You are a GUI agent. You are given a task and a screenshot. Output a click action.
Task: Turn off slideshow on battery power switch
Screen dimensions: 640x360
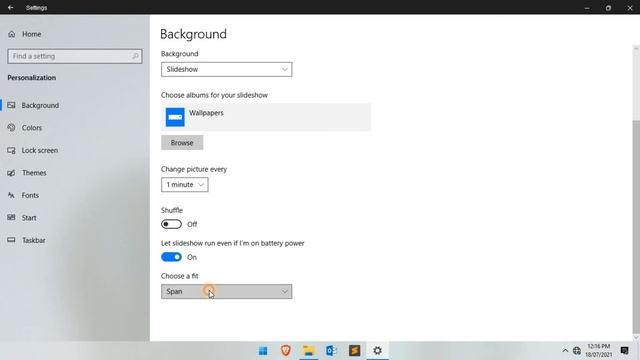click(171, 257)
